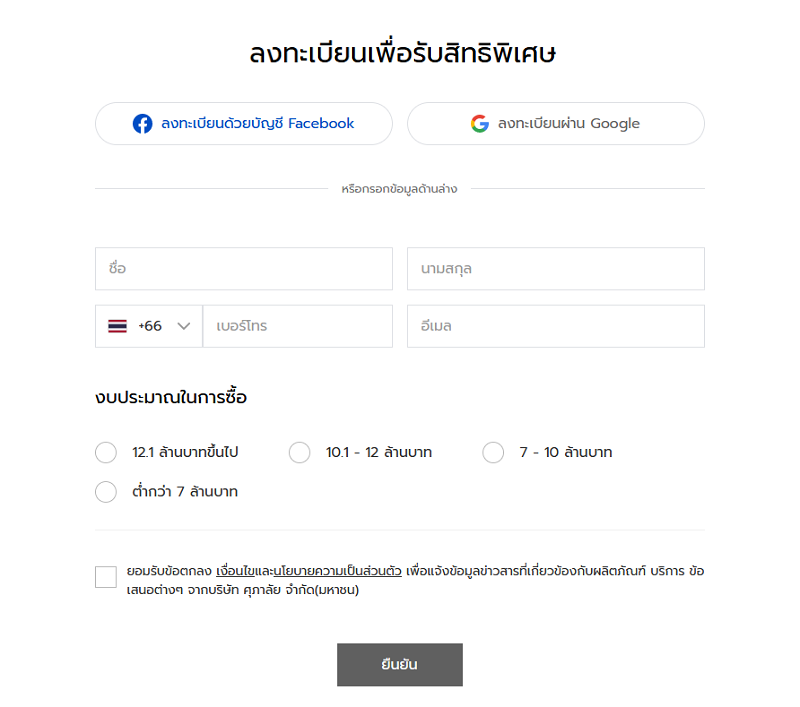Screen dimensions: 800x707
Task: Expand the country code chevron
Action: [184, 326]
